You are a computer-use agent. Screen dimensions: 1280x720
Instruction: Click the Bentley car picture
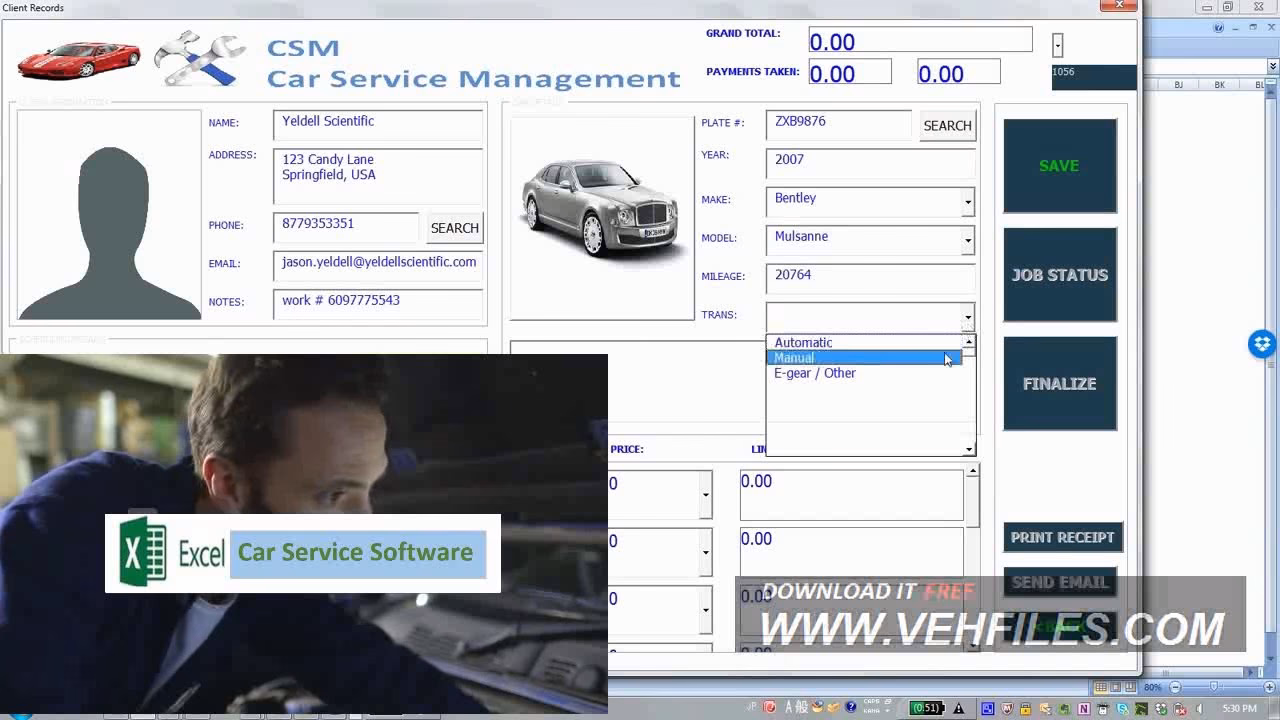click(602, 218)
